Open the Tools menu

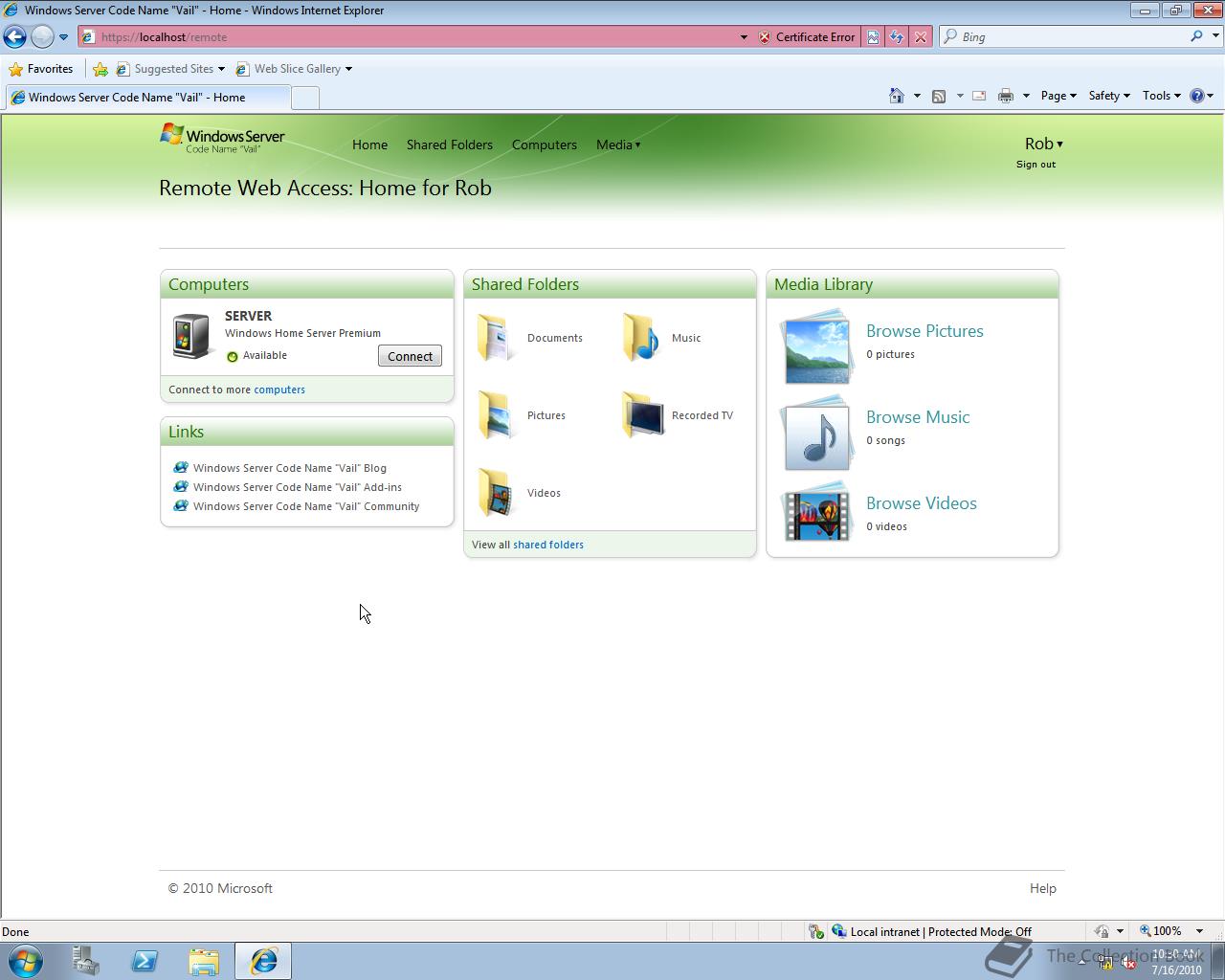[x=1161, y=96]
